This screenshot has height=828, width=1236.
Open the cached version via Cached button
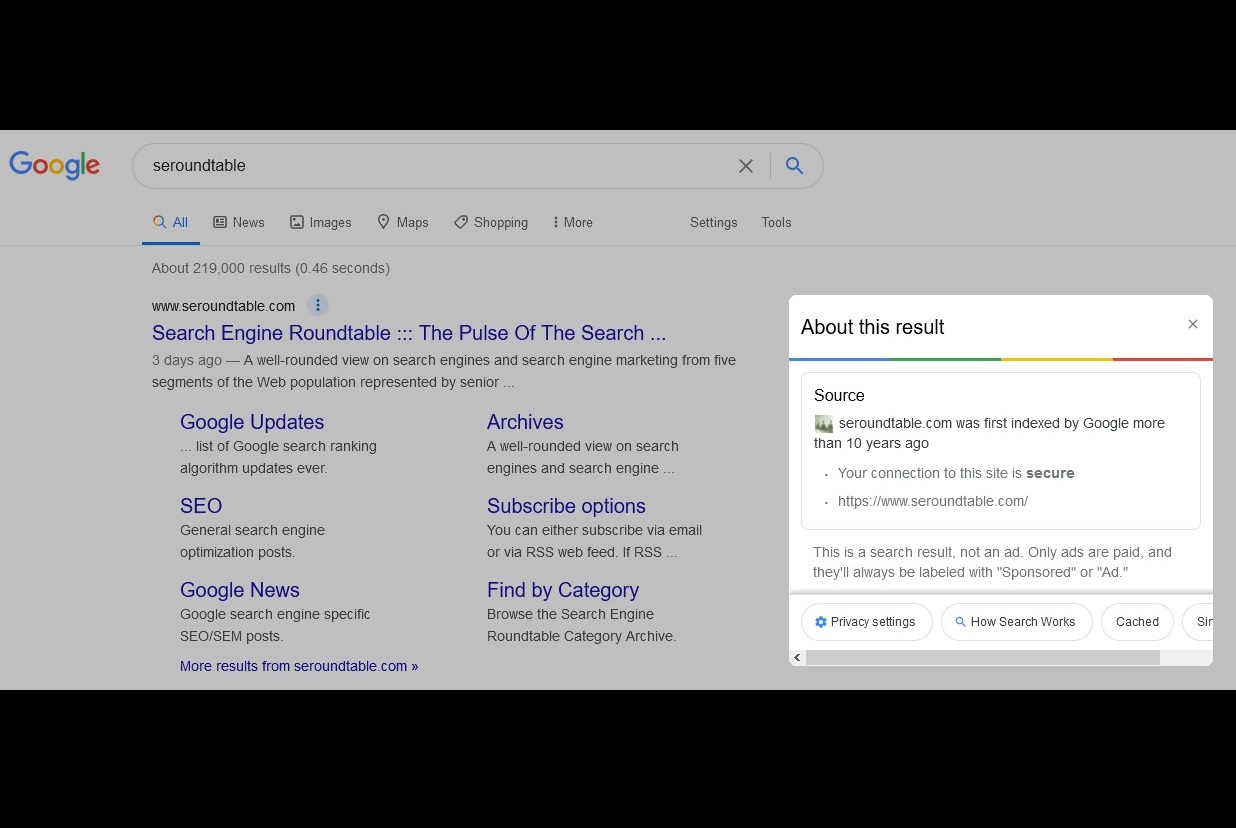pos(1136,621)
